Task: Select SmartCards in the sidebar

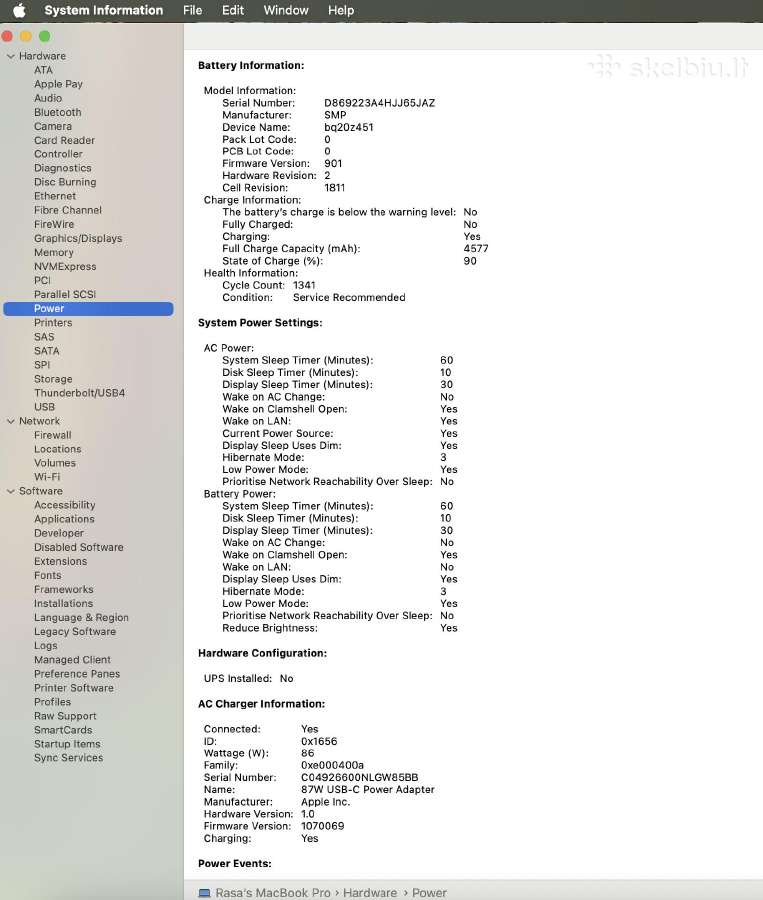Action: coord(63,730)
